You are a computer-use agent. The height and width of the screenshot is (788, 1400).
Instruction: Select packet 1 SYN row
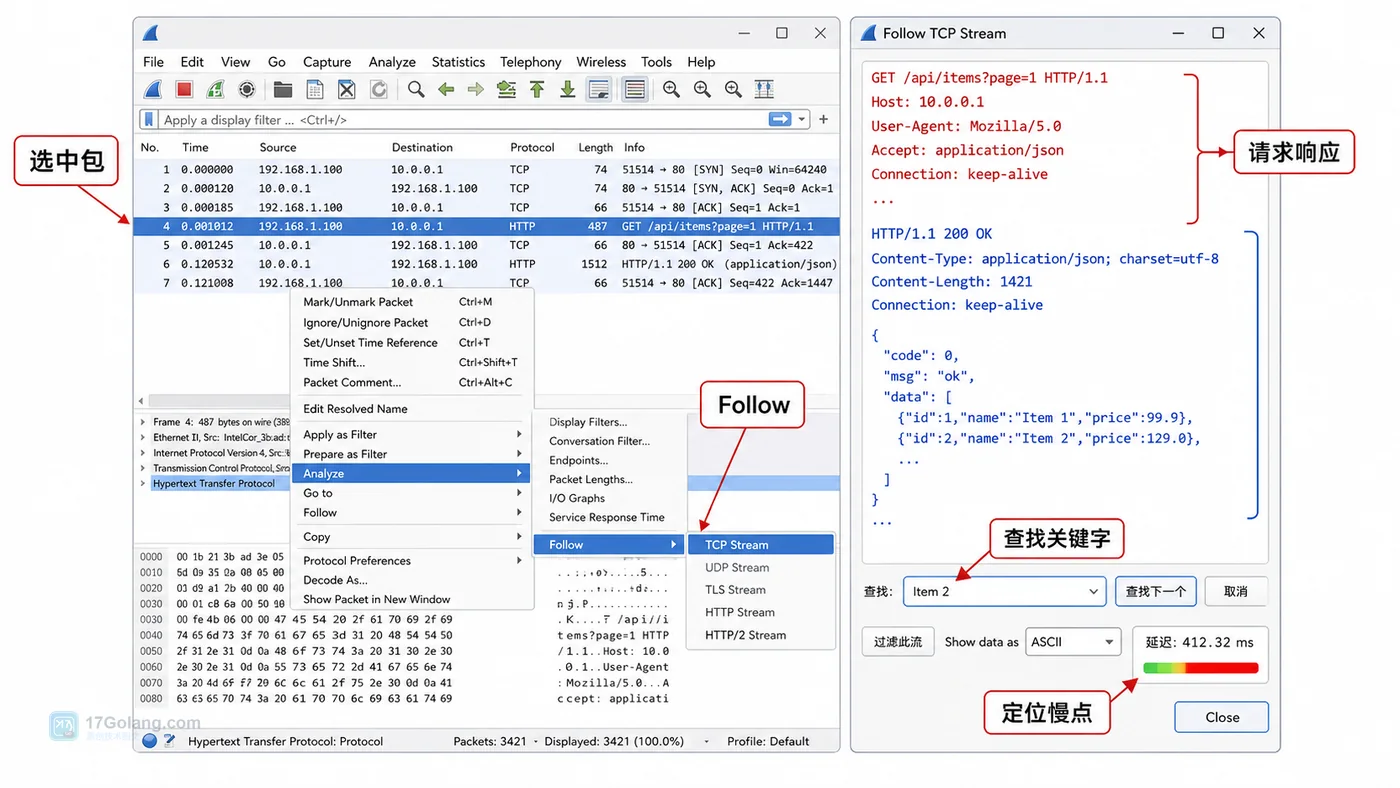click(x=487, y=169)
